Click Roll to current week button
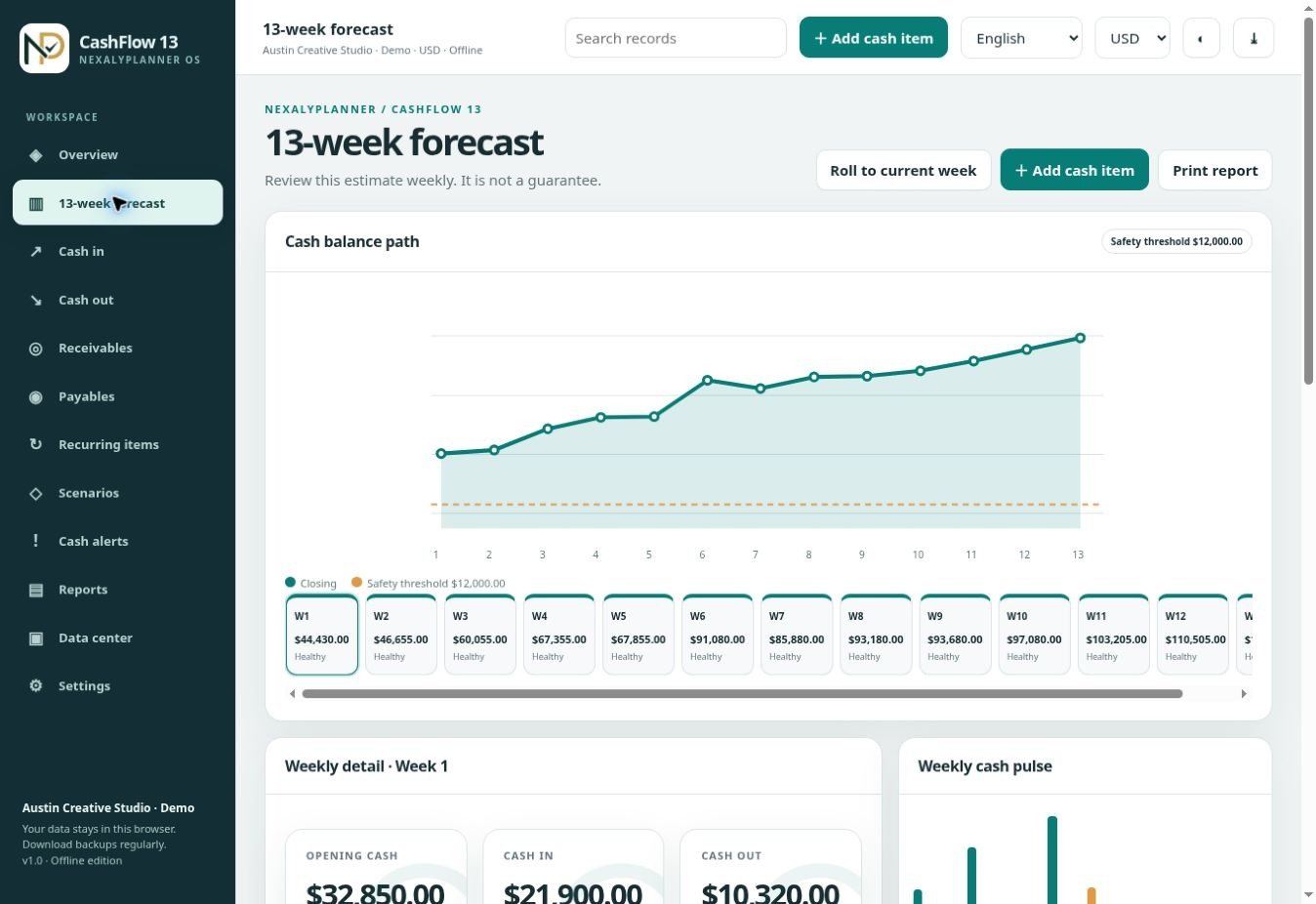 (903, 170)
